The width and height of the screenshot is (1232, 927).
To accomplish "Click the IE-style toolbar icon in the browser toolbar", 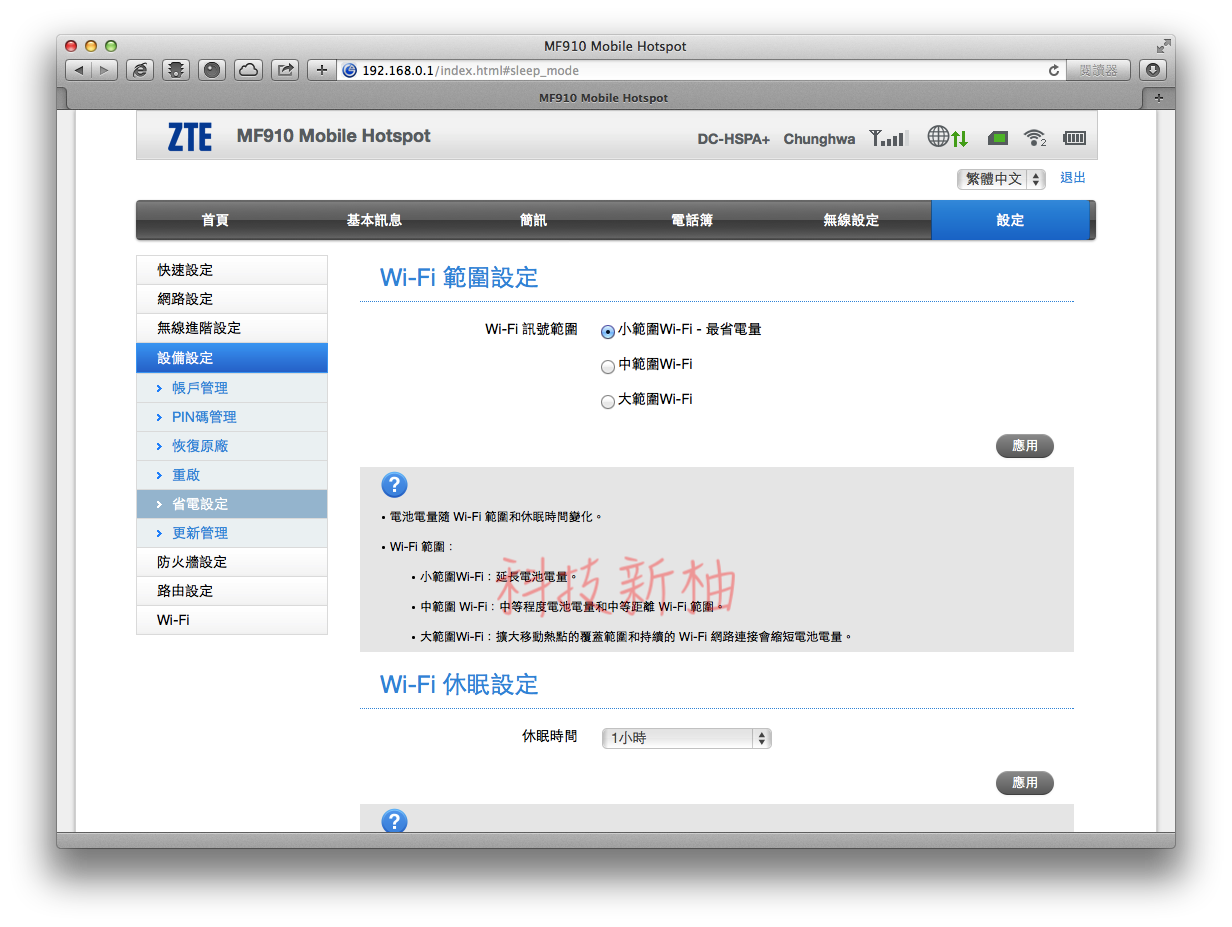I will [x=140, y=70].
